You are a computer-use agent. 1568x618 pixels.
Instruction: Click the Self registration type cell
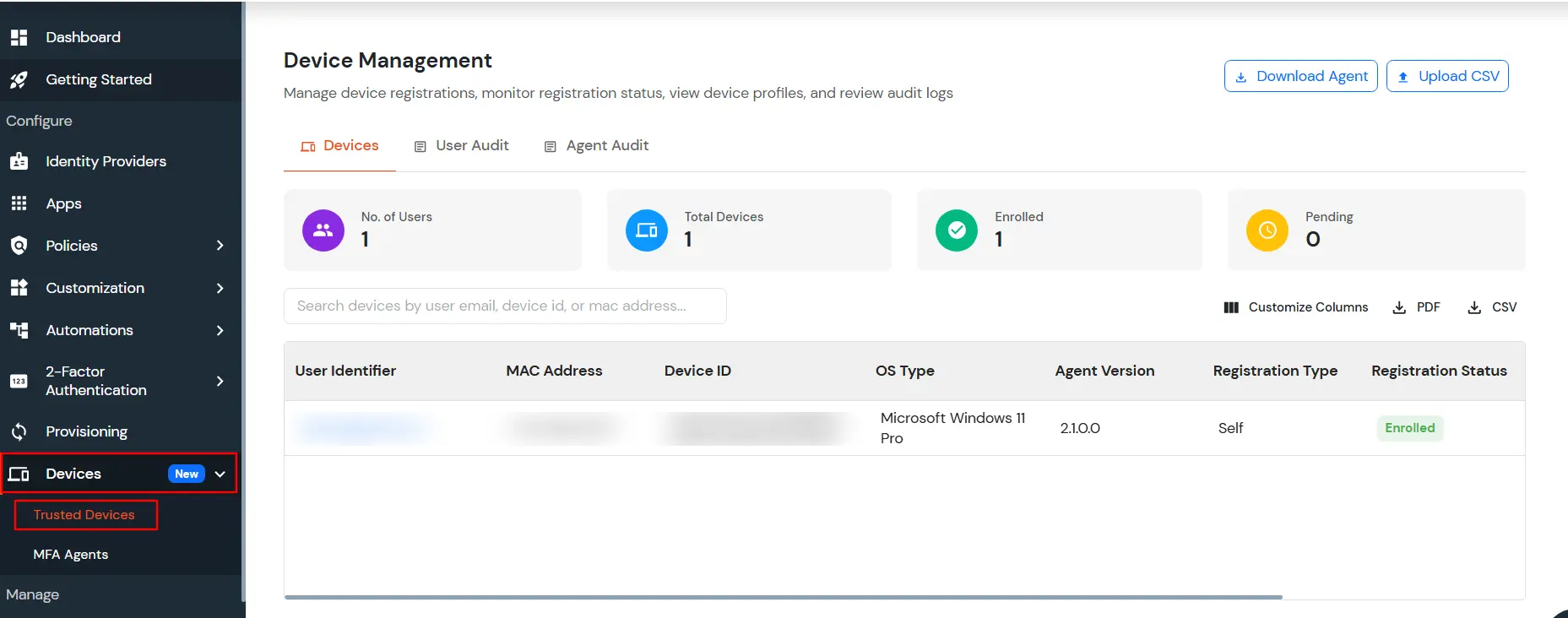point(1230,428)
